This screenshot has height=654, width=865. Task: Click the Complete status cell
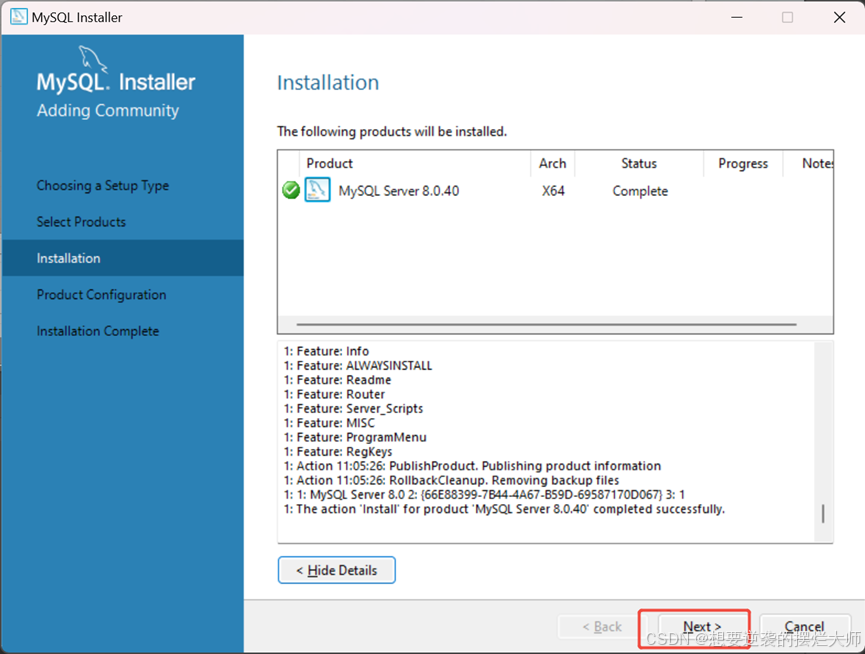pyautogui.click(x=640, y=191)
